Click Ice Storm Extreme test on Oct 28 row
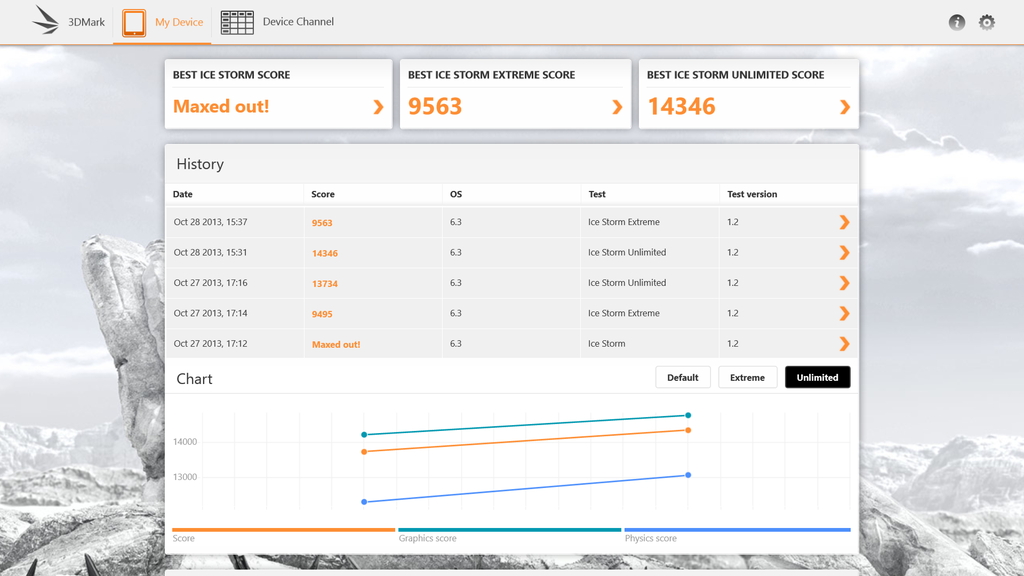Screen dimensions: 1024x576 point(624,222)
